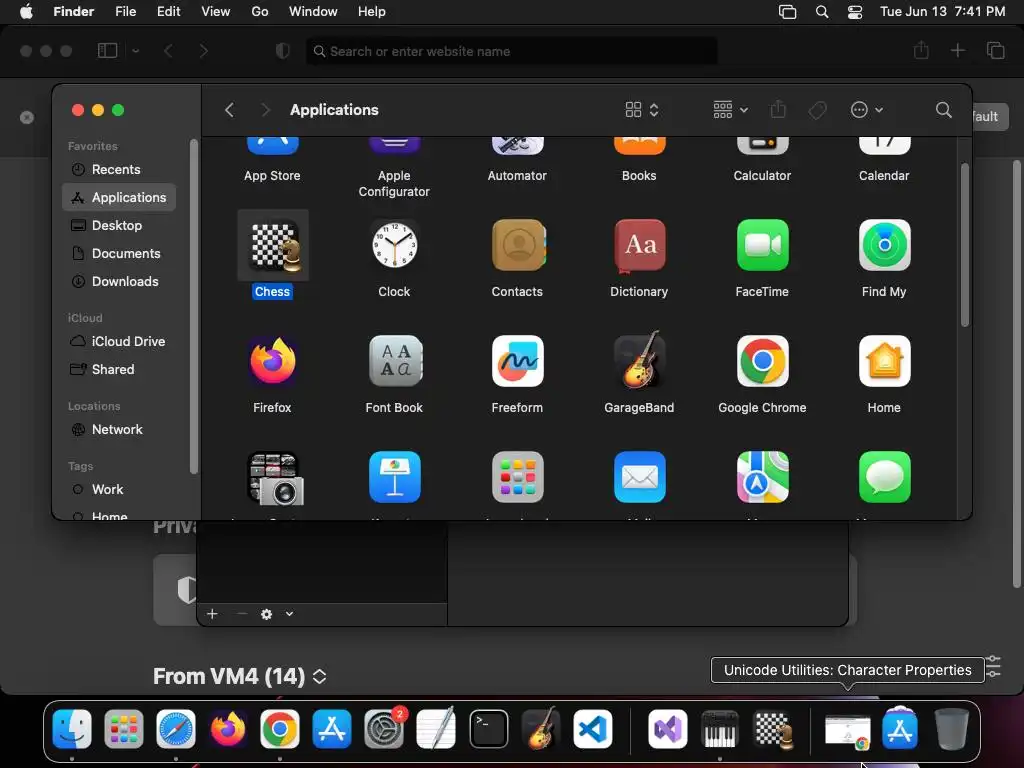Viewport: 1024px width, 768px height.
Task: Click the Finder share toolbar icon
Action: pos(778,109)
